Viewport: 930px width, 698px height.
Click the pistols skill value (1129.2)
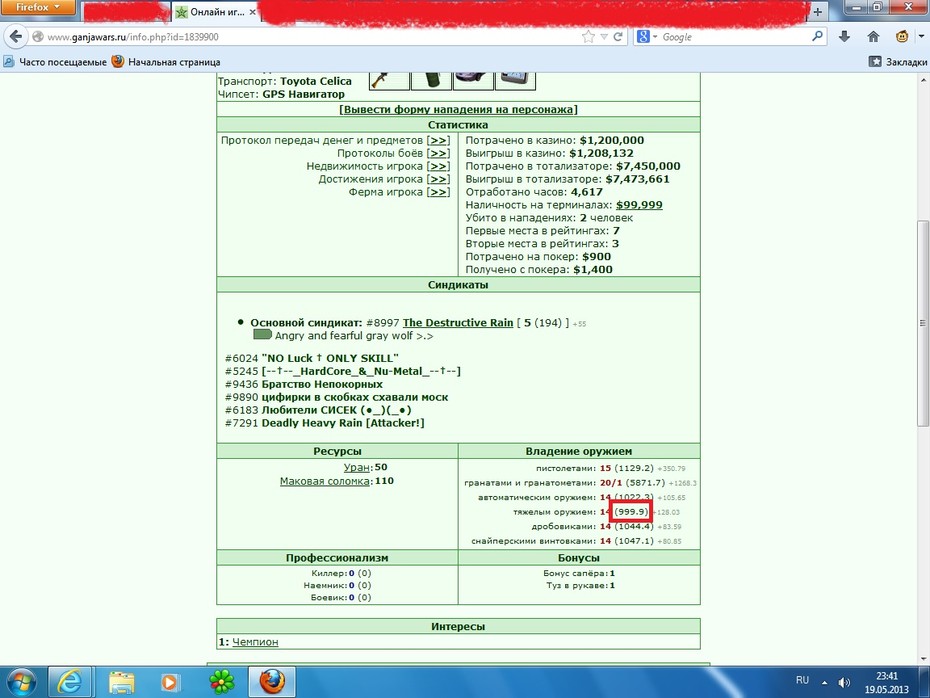(x=633, y=468)
